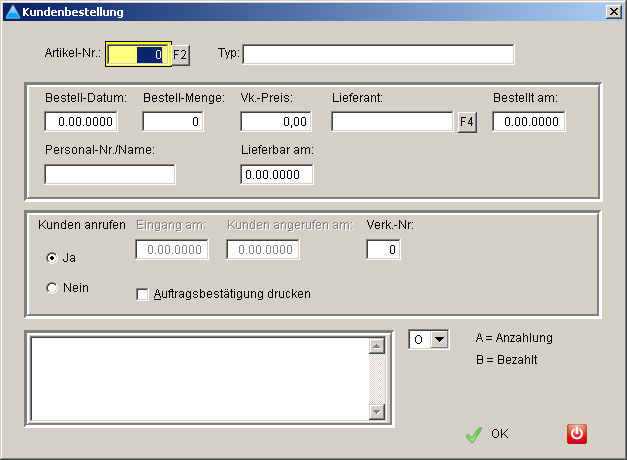This screenshot has height=460, width=627.
Task: Click the 'Kunden anrufen' label
Action: [82, 225]
